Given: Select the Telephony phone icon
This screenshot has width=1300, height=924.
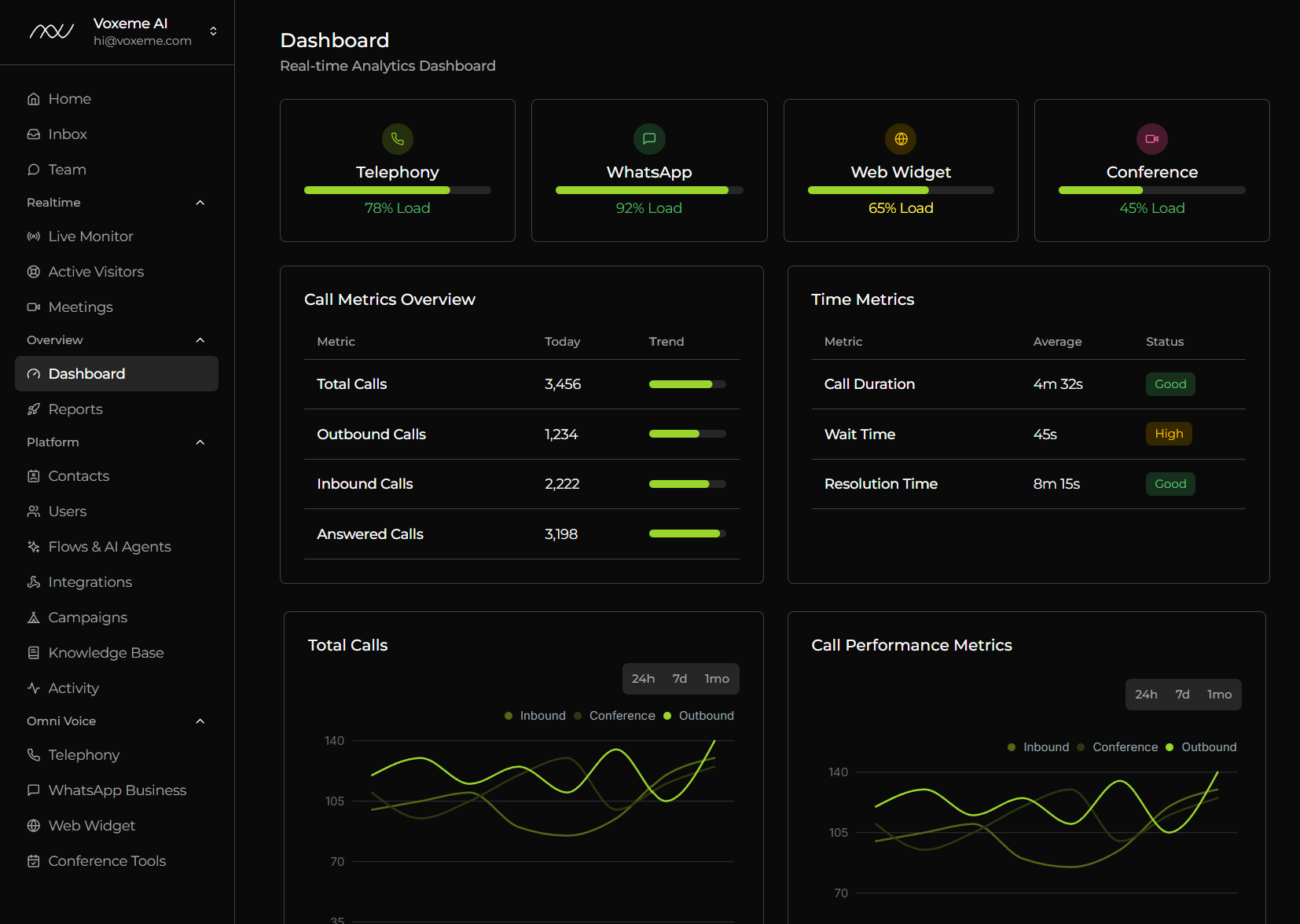Looking at the screenshot, I should [x=397, y=139].
